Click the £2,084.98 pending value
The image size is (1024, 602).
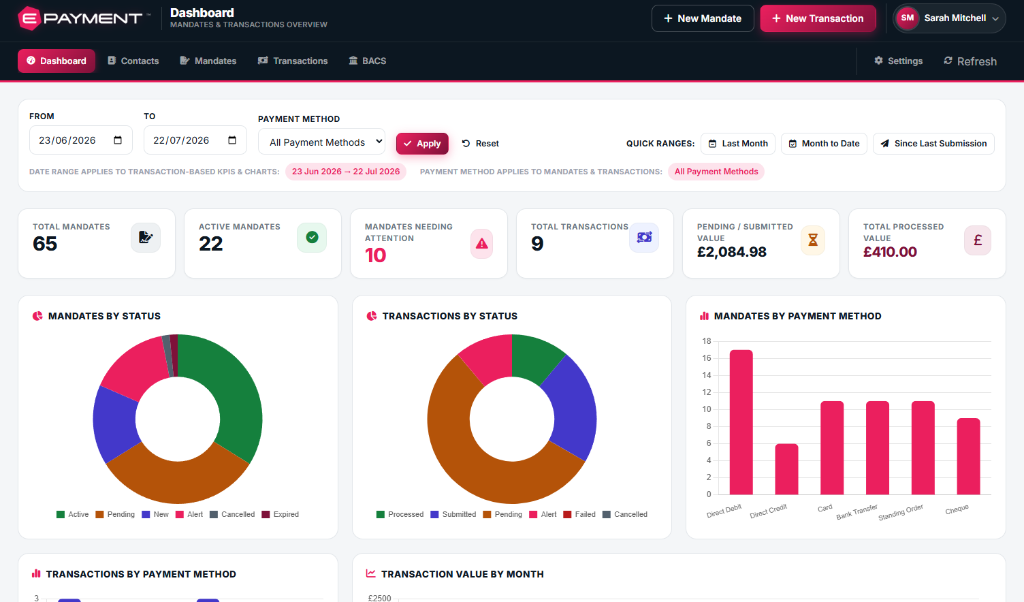click(x=731, y=252)
